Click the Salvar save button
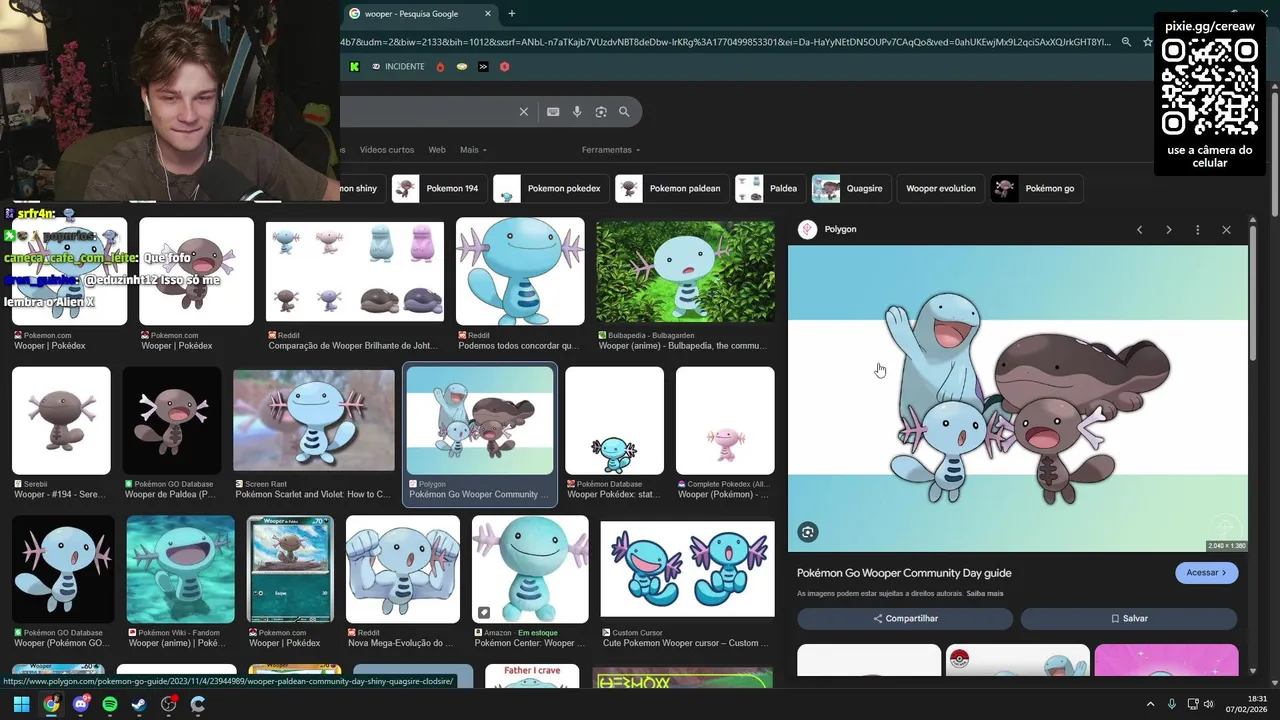1280x720 pixels. tap(1129, 618)
